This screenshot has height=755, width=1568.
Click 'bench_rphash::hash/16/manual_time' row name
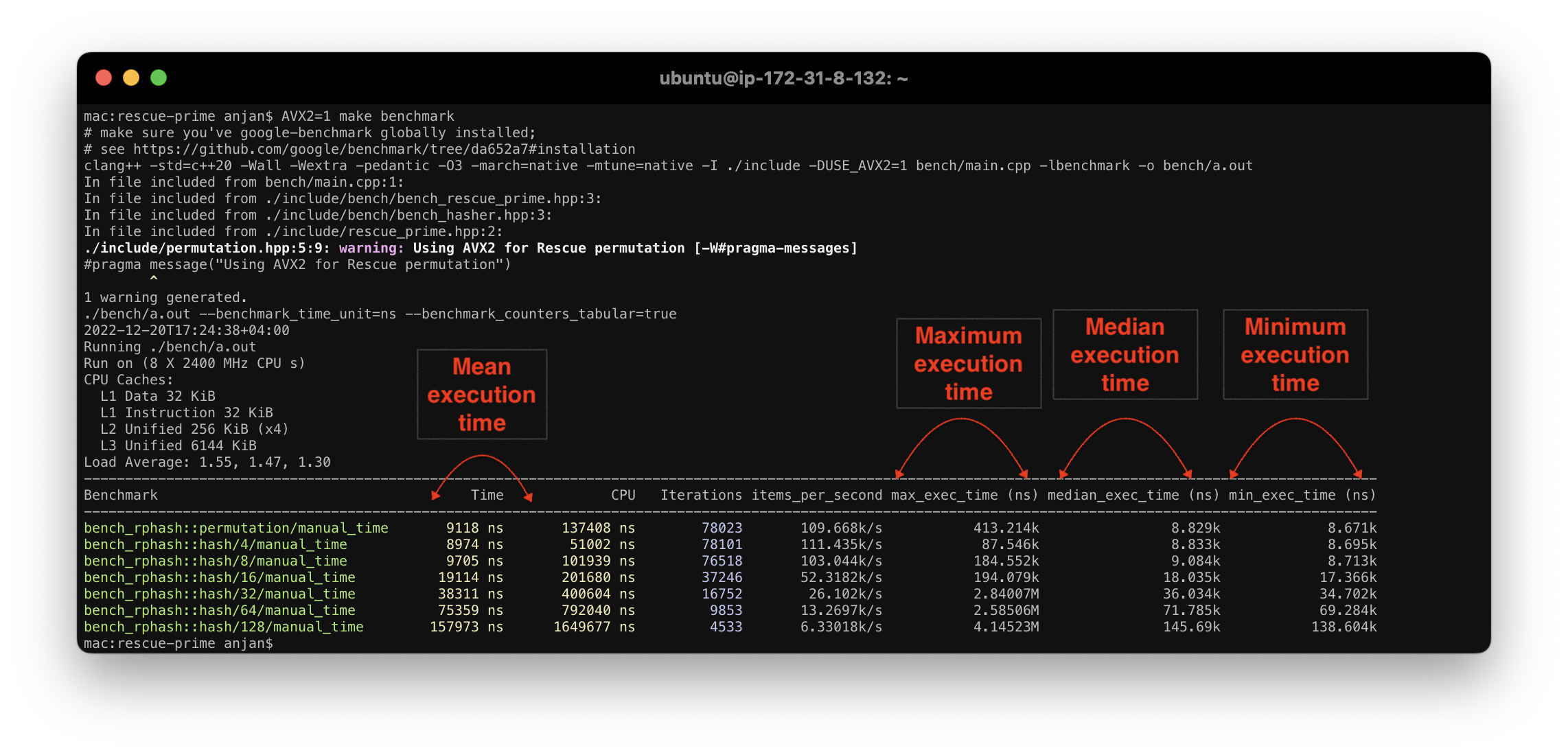click(220, 577)
